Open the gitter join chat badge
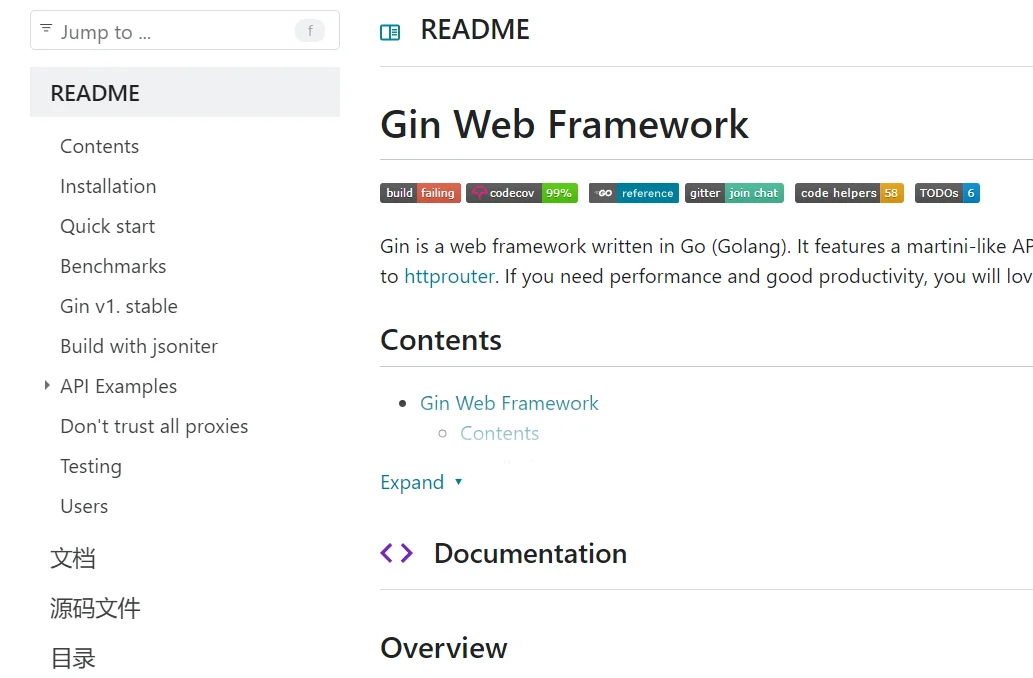The width and height of the screenshot is (1033, 678). click(x=735, y=193)
